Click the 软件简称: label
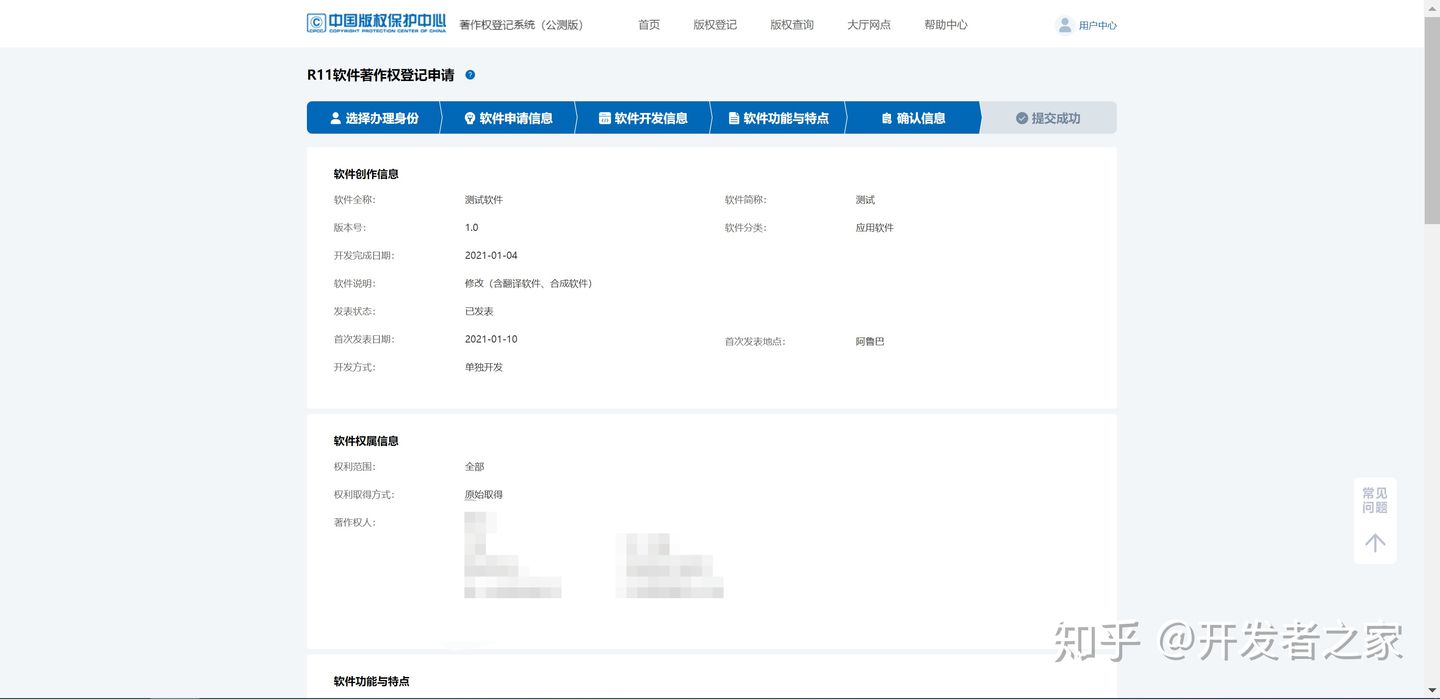This screenshot has height=699, width=1440. point(746,200)
